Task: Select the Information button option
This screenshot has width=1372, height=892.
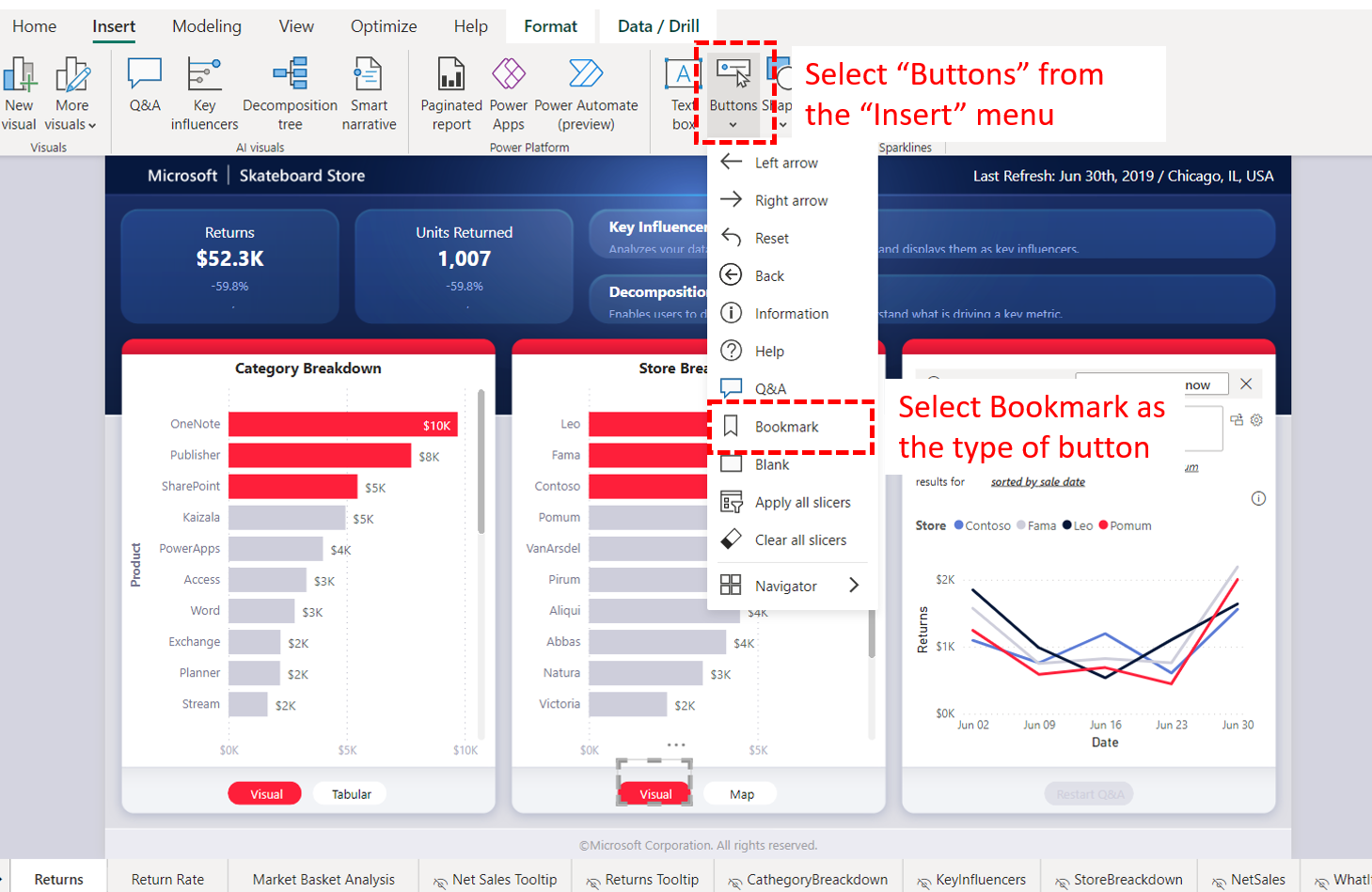Action: pos(791,313)
